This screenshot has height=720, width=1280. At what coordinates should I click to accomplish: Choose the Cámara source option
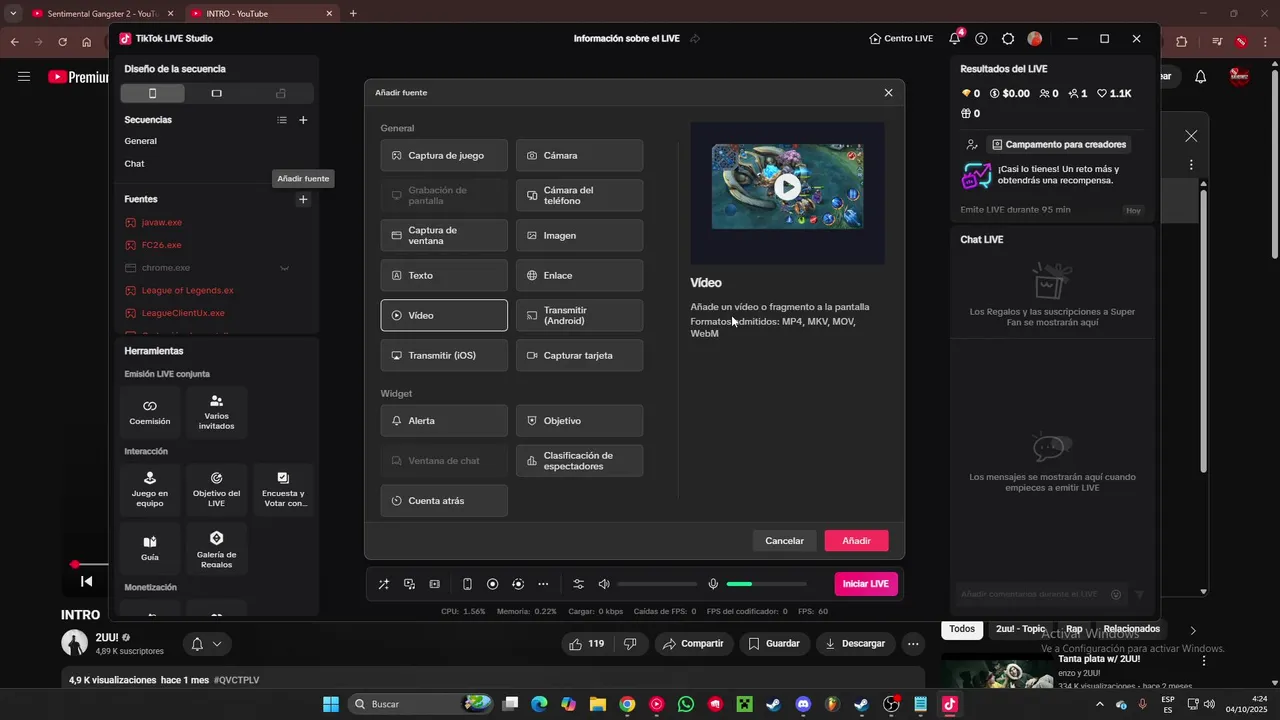point(579,155)
